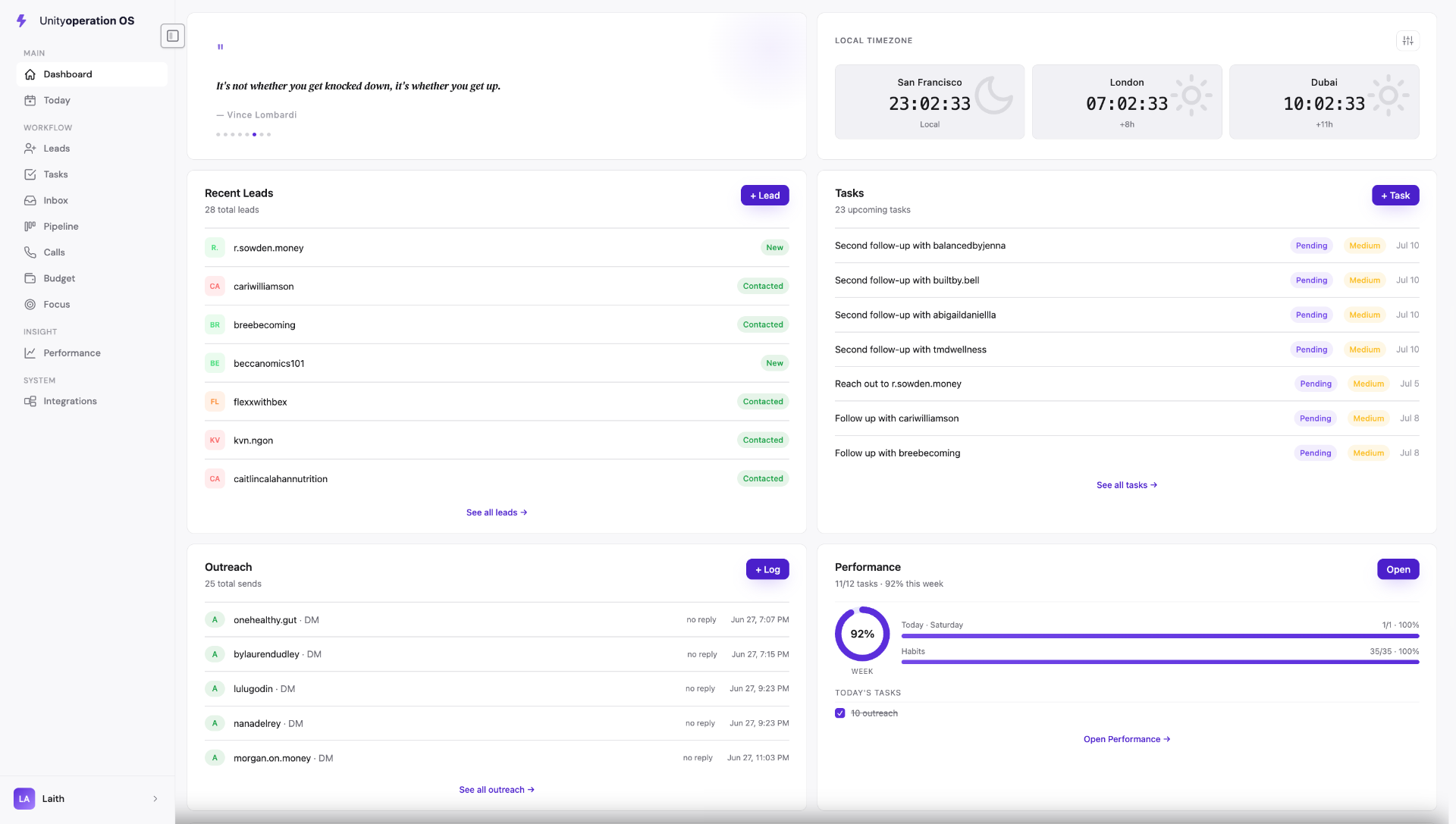Go to the Integrations menu label
Screen dimensions: 1456x824
coord(70,401)
